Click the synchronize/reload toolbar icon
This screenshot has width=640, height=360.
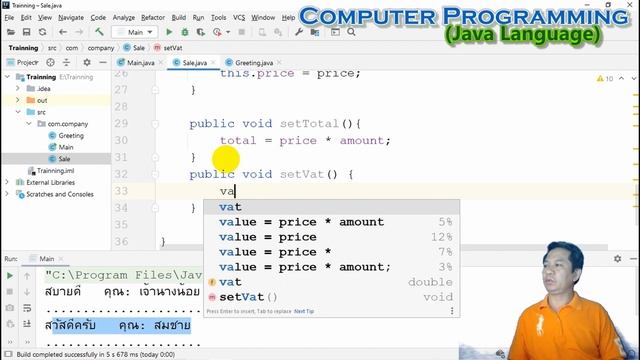(42, 32)
